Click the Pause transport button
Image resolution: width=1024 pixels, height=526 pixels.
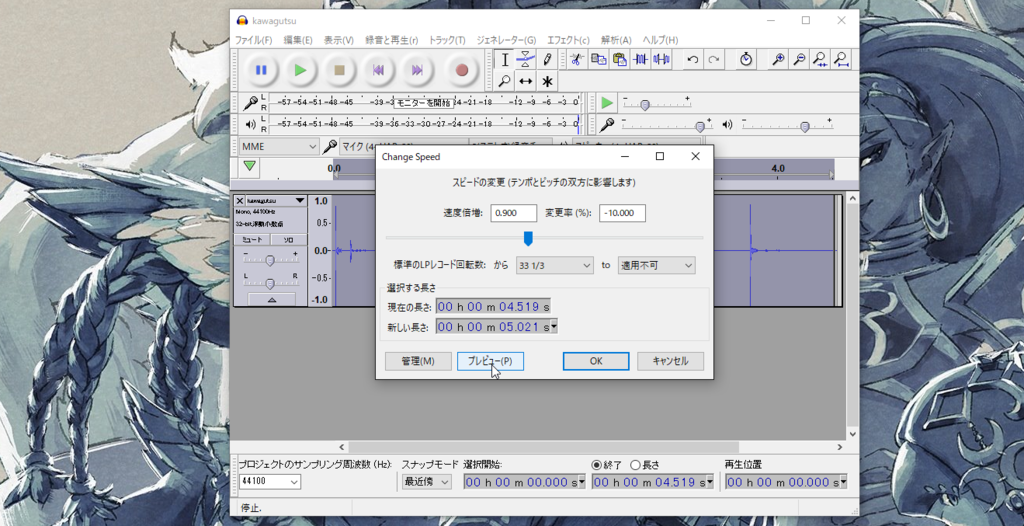(x=261, y=70)
